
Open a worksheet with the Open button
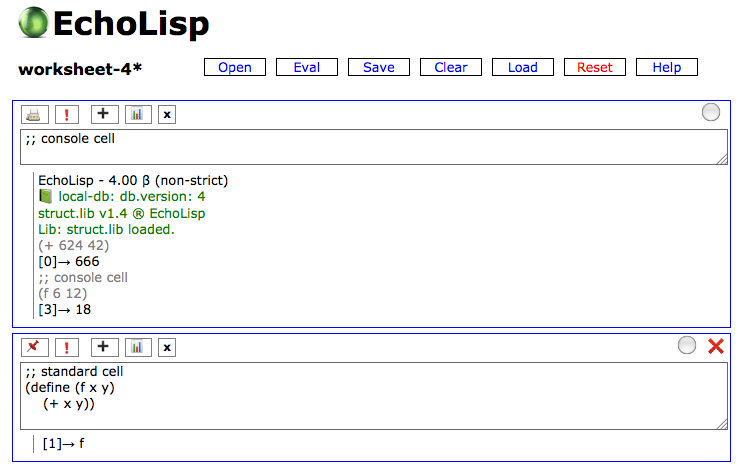pyautogui.click(x=235, y=67)
